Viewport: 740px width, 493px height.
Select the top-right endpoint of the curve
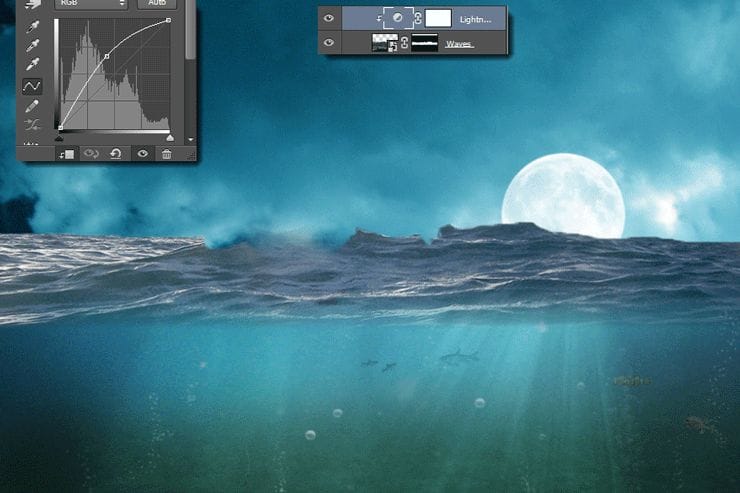[168, 20]
